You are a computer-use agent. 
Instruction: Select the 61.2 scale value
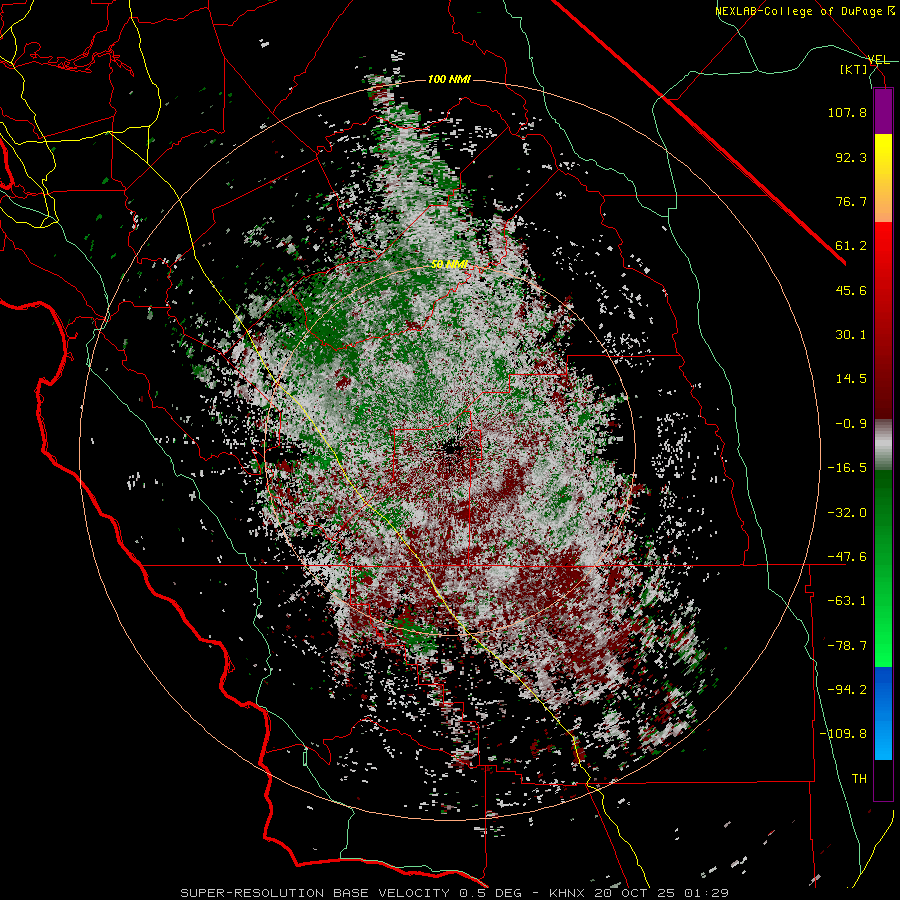(x=851, y=246)
